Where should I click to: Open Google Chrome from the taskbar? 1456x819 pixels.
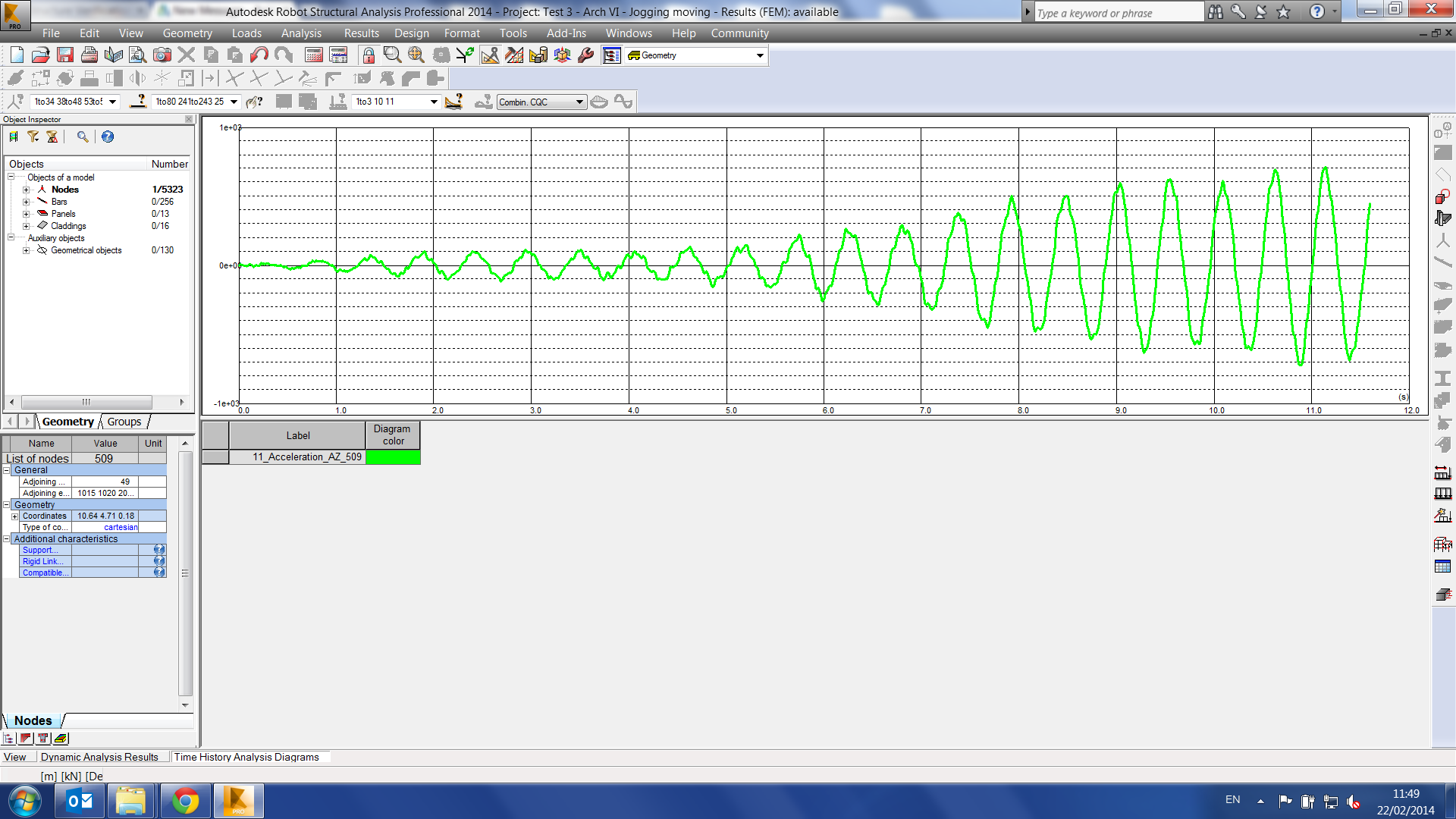coord(186,801)
